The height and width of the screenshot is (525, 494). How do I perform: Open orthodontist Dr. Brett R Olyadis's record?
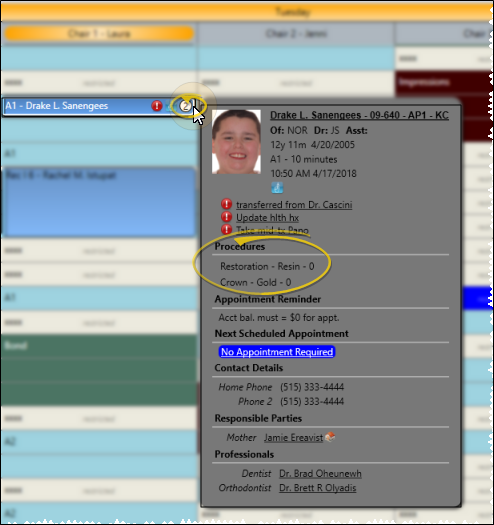point(317,488)
